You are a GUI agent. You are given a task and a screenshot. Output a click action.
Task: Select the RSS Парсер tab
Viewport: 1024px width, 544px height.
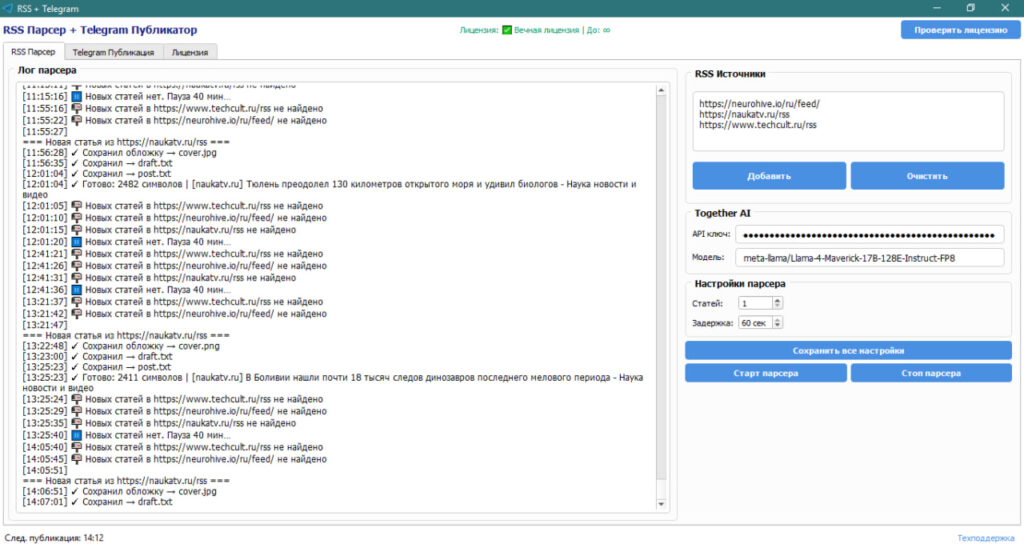pyautogui.click(x=34, y=52)
